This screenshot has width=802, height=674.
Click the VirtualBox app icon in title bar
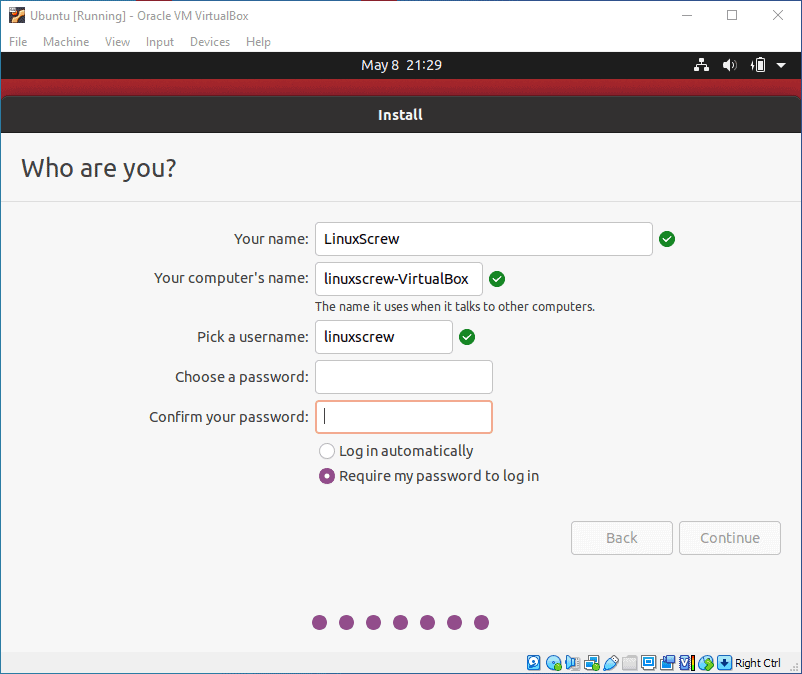(16, 15)
